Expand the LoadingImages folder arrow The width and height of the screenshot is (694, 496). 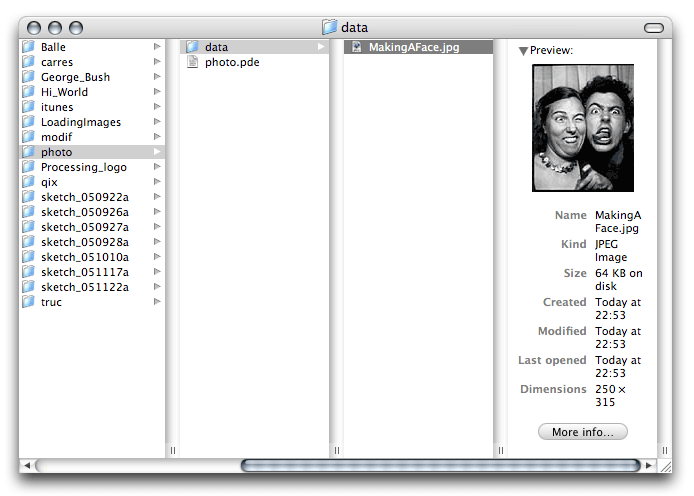click(x=157, y=122)
